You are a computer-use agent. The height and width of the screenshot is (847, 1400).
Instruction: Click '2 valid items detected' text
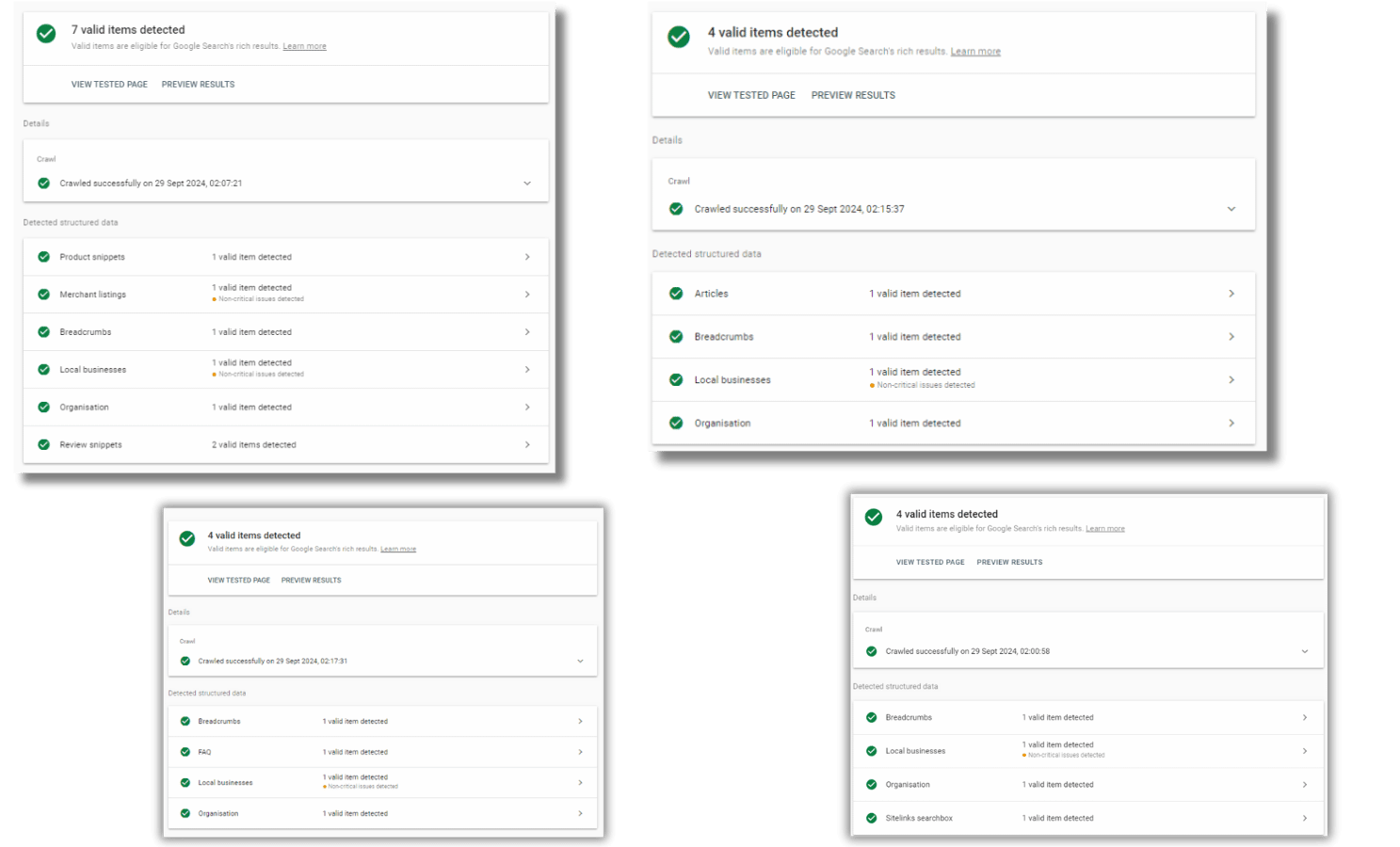(254, 444)
